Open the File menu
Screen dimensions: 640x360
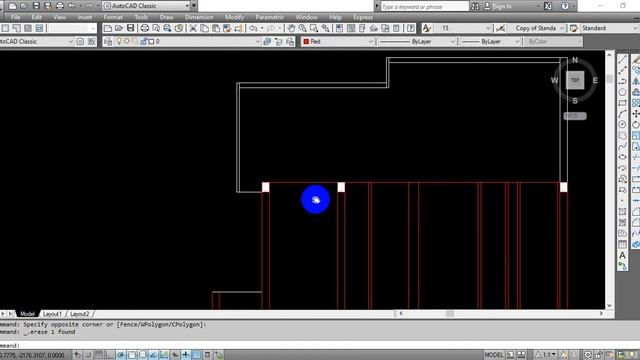click(16, 17)
